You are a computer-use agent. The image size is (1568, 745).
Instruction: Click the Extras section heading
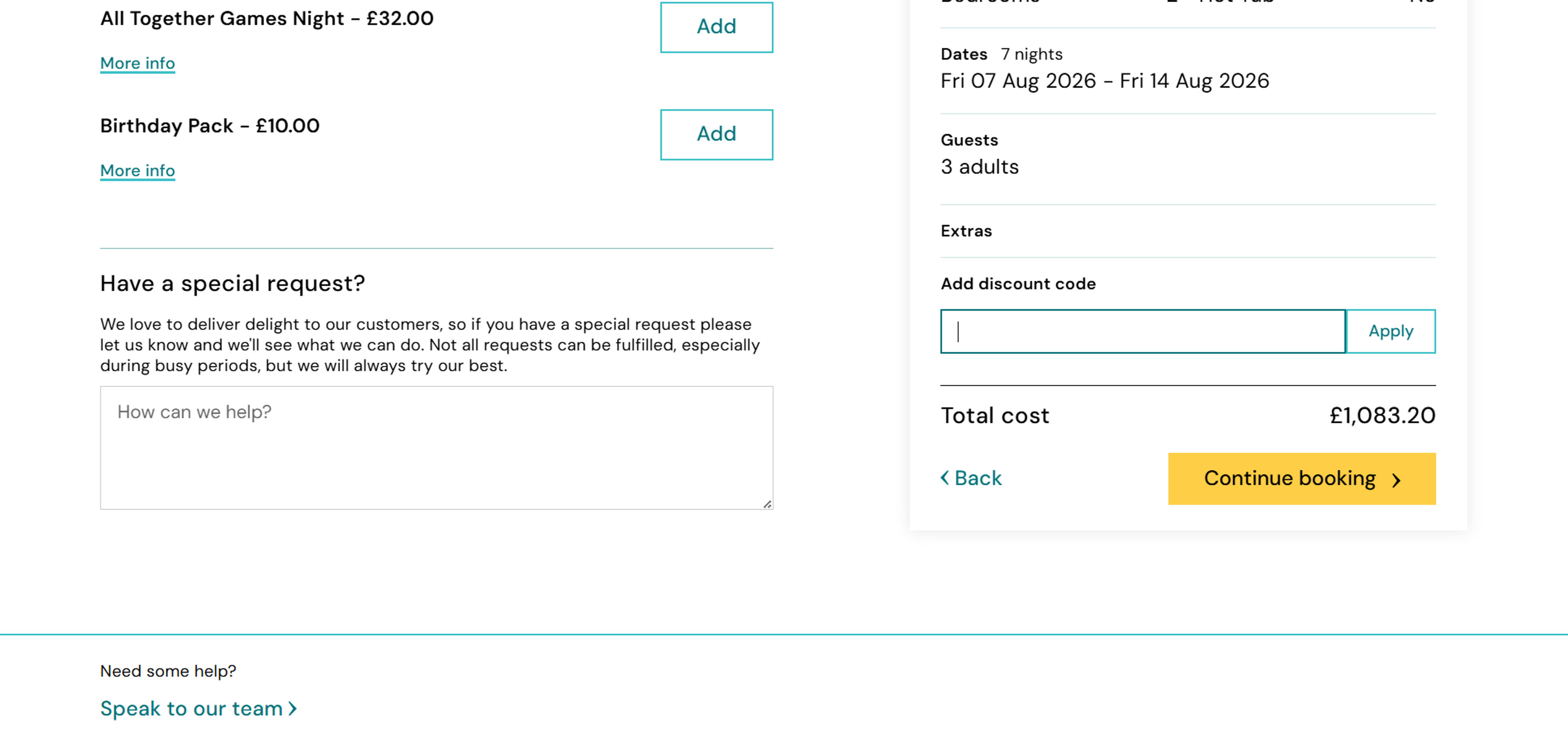tap(965, 231)
